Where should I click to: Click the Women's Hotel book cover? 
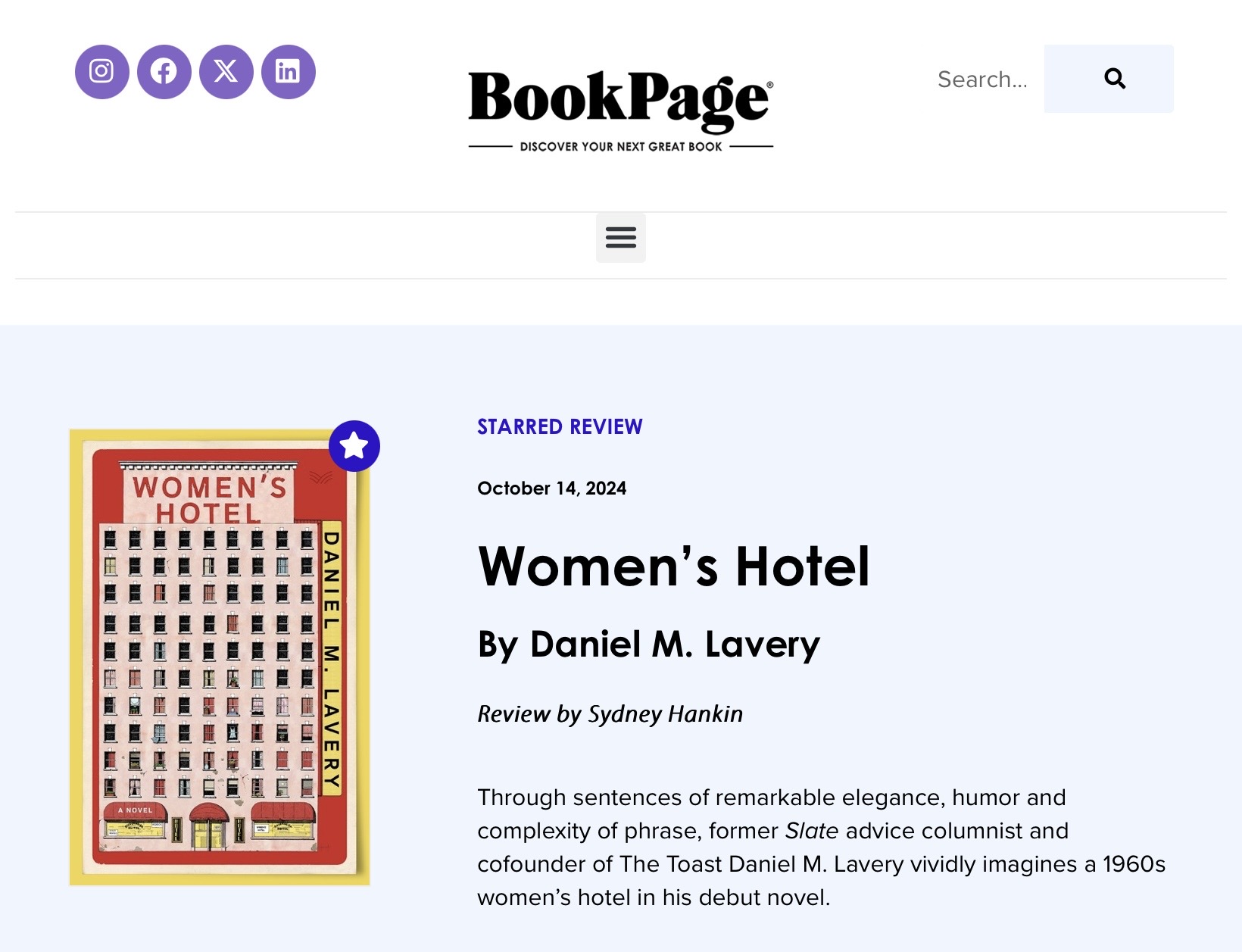[220, 657]
